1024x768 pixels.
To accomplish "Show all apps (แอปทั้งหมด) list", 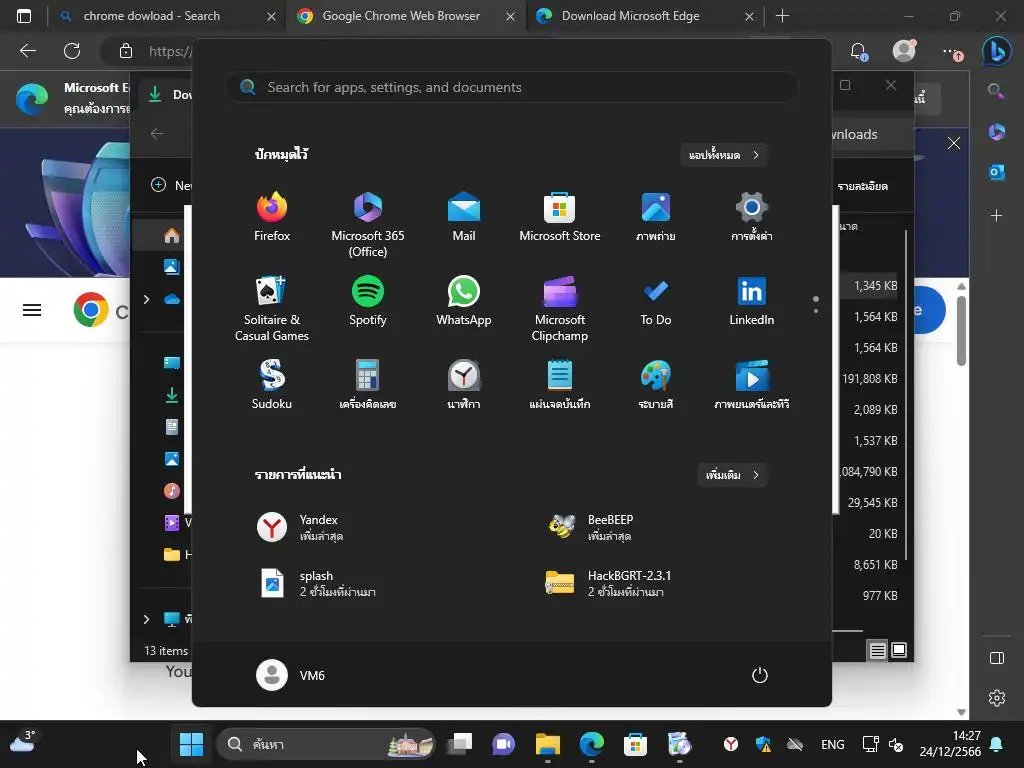I will [x=724, y=155].
